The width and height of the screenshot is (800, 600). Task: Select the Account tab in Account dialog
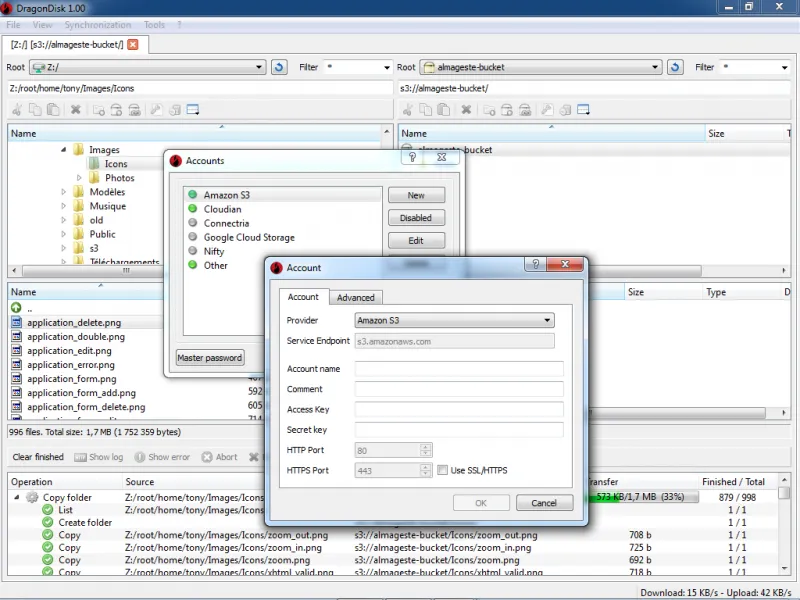(303, 296)
